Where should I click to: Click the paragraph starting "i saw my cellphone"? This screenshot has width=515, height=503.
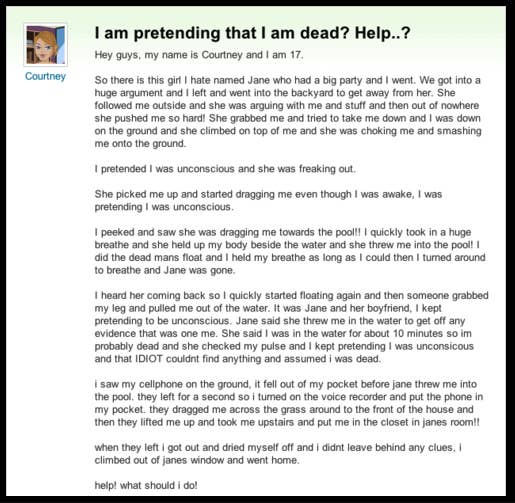click(x=289, y=403)
